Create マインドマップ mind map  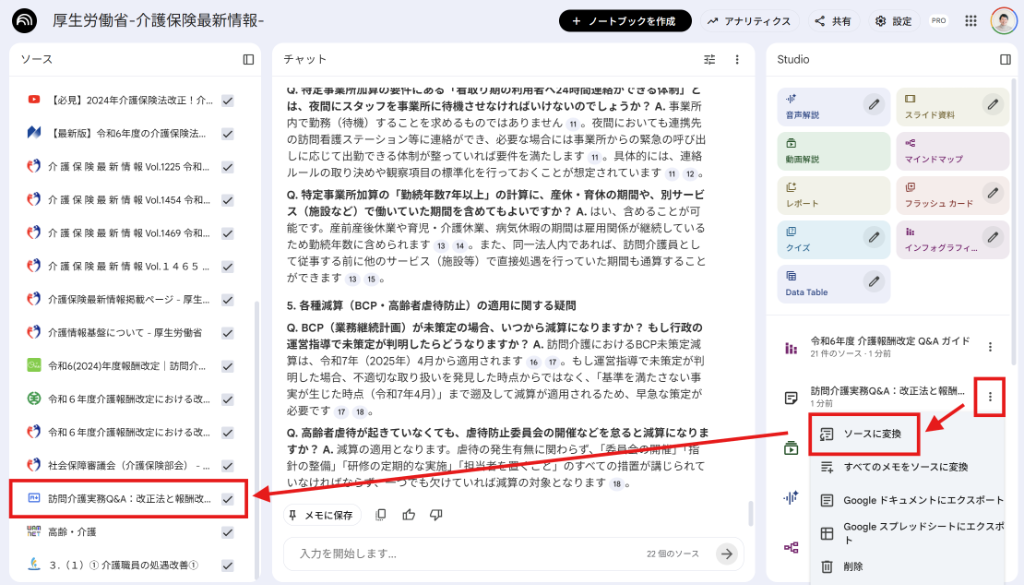click(x=952, y=151)
